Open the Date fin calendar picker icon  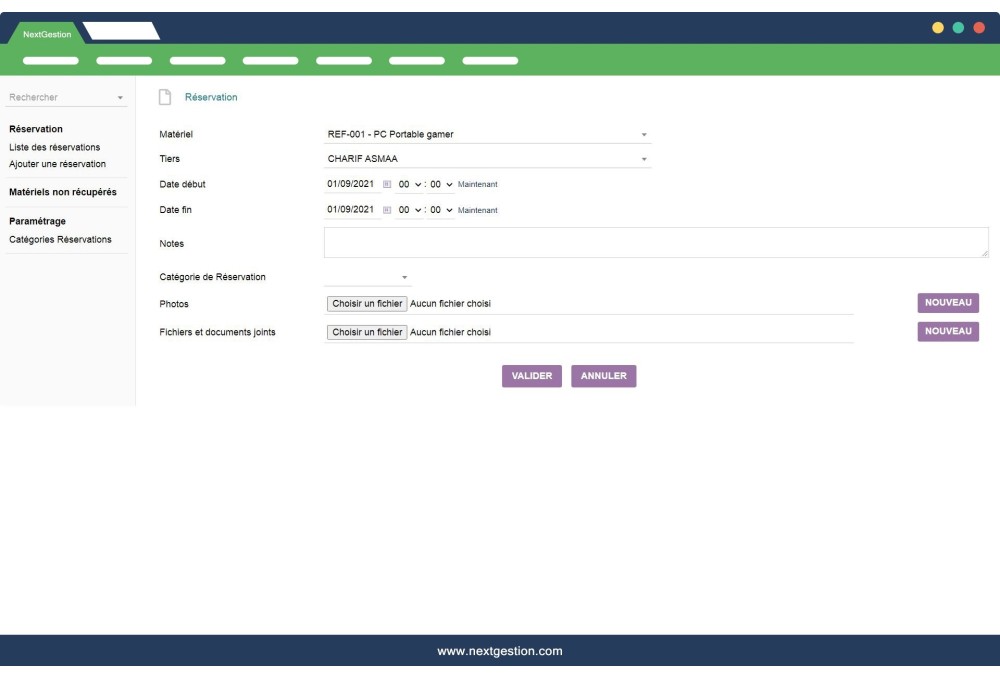coord(387,210)
